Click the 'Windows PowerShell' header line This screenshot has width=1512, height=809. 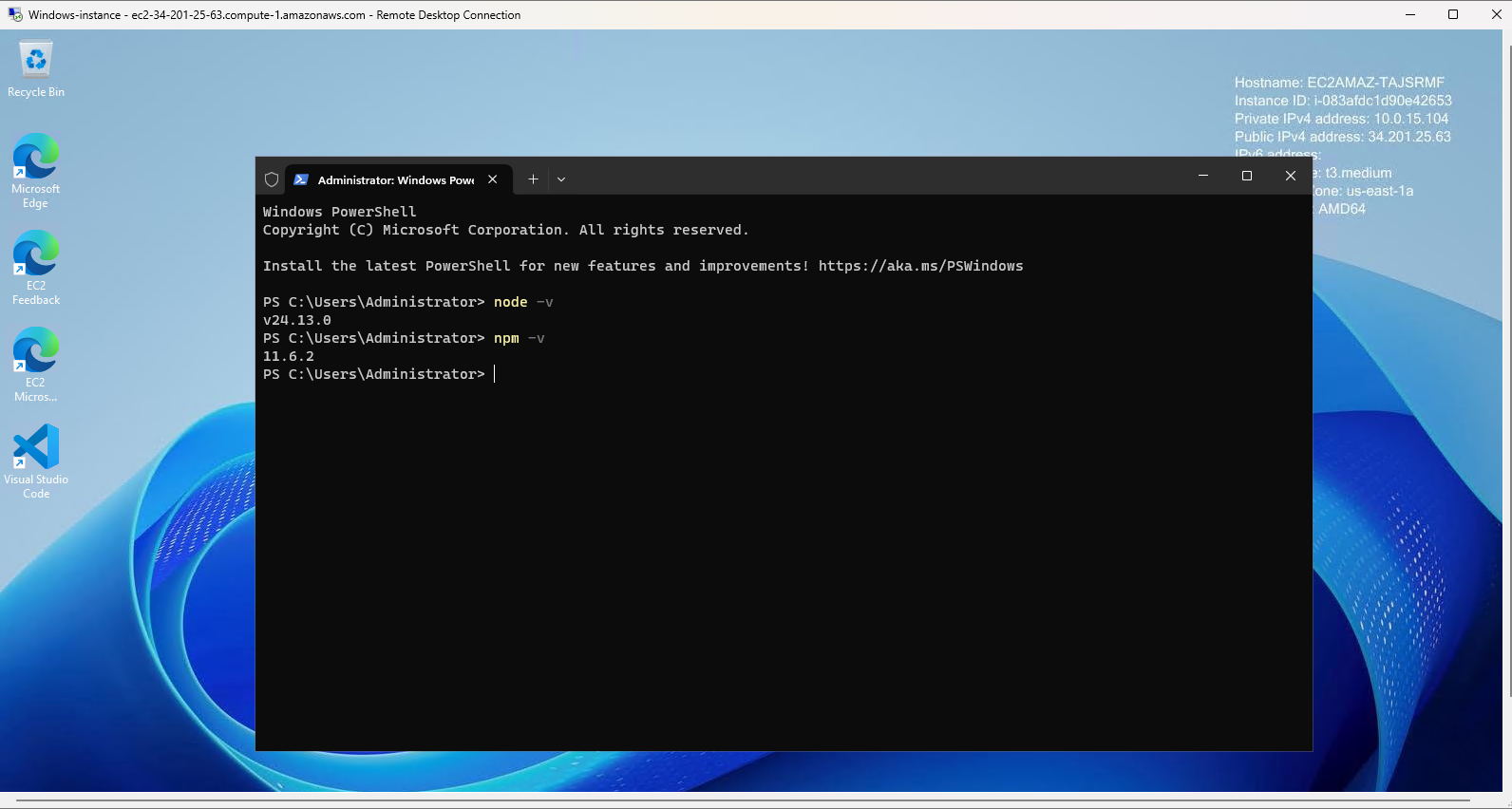click(x=340, y=212)
